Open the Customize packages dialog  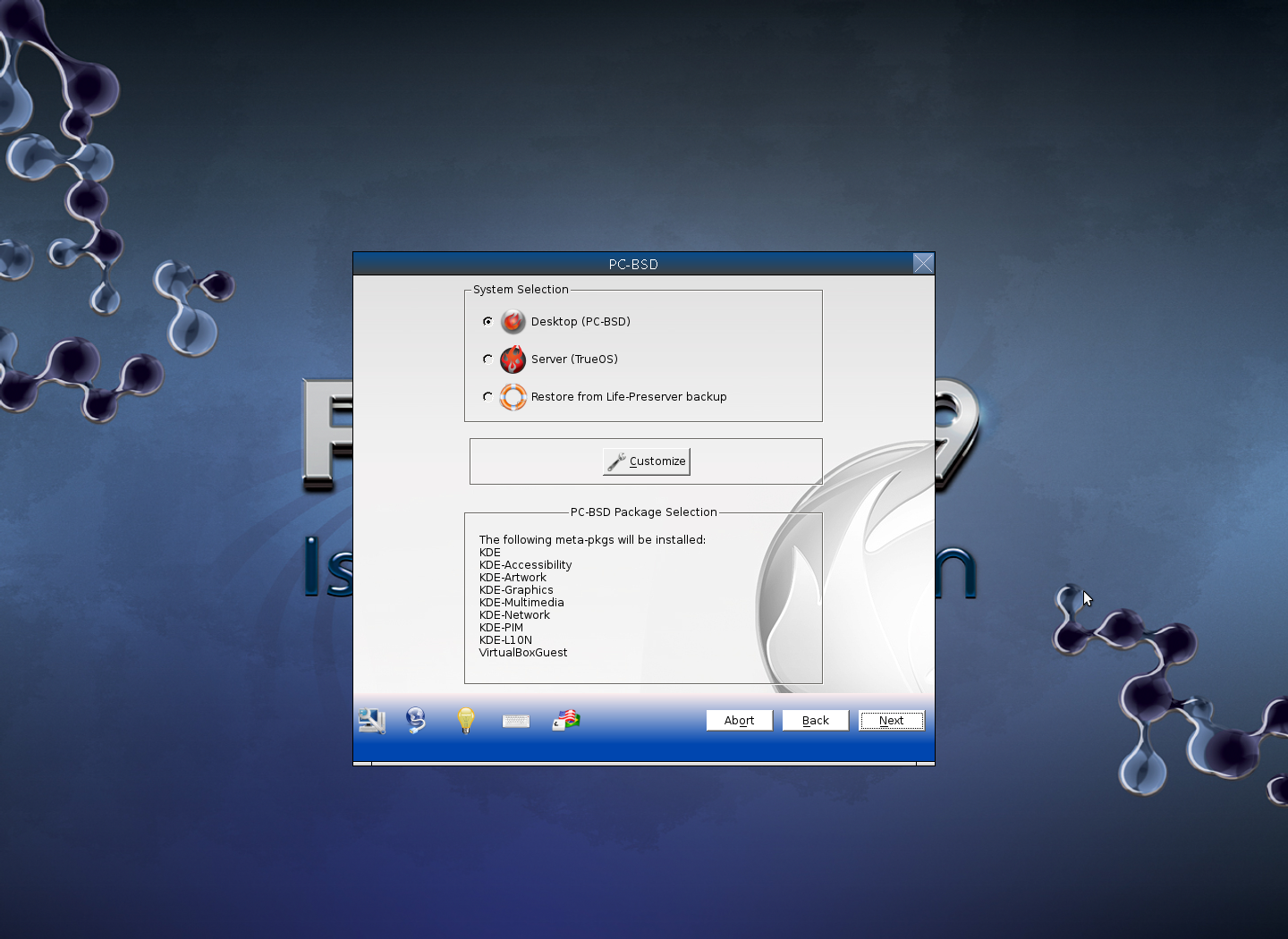pyautogui.click(x=647, y=461)
